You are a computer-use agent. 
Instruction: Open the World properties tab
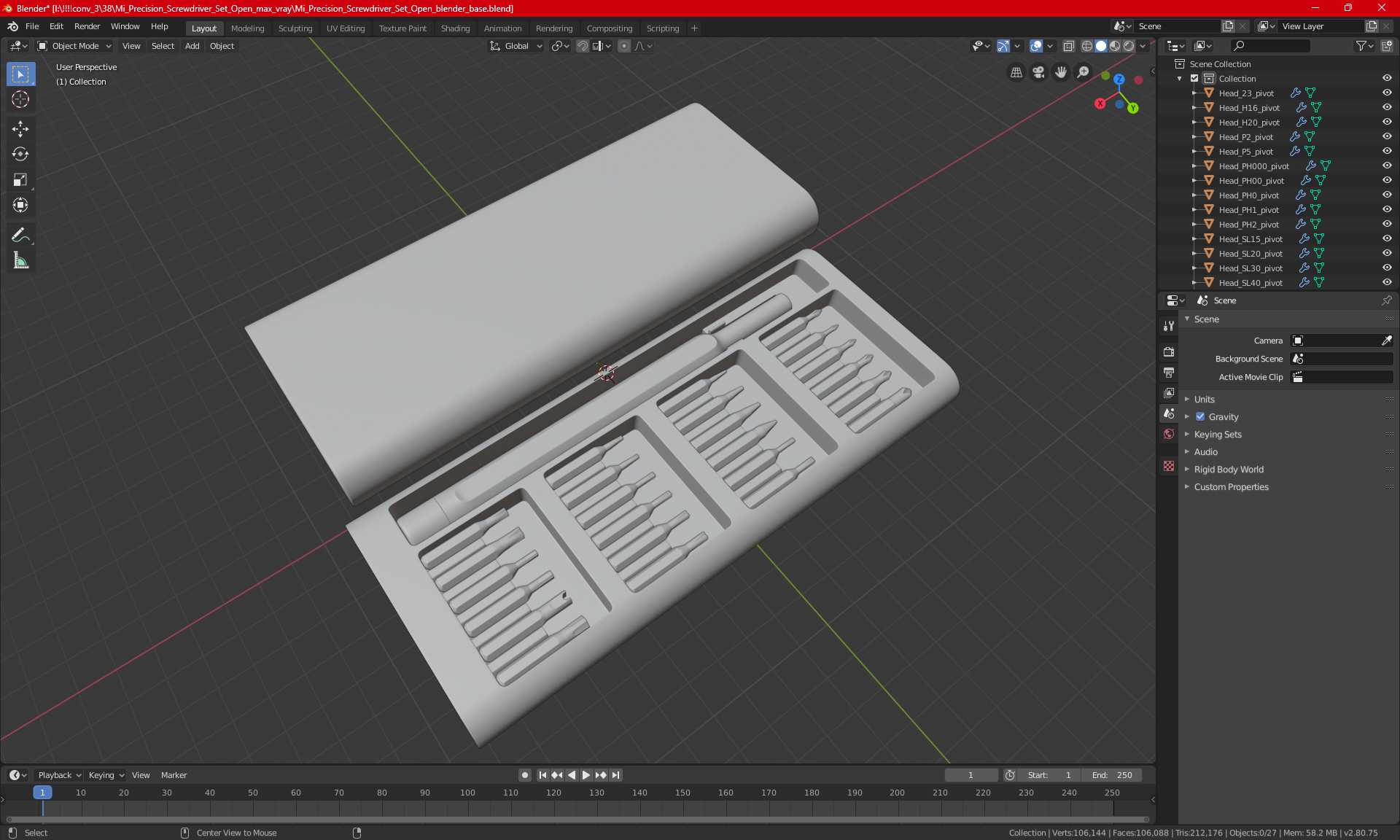coord(1169,434)
